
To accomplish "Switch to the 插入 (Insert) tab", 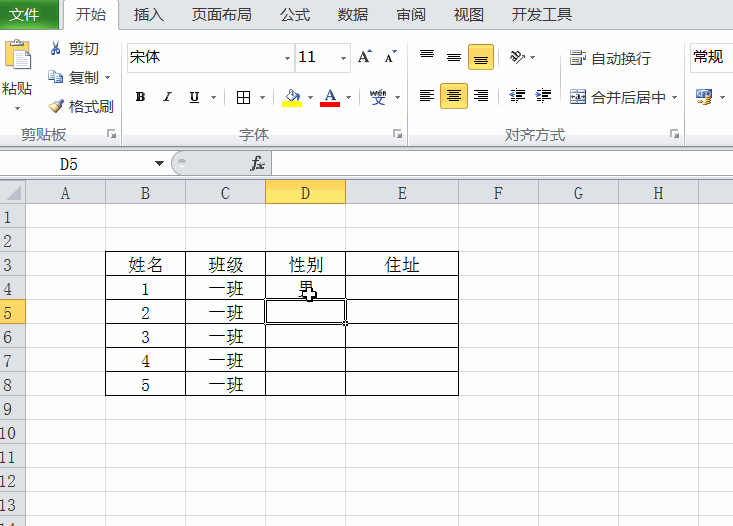I will tap(148, 14).
